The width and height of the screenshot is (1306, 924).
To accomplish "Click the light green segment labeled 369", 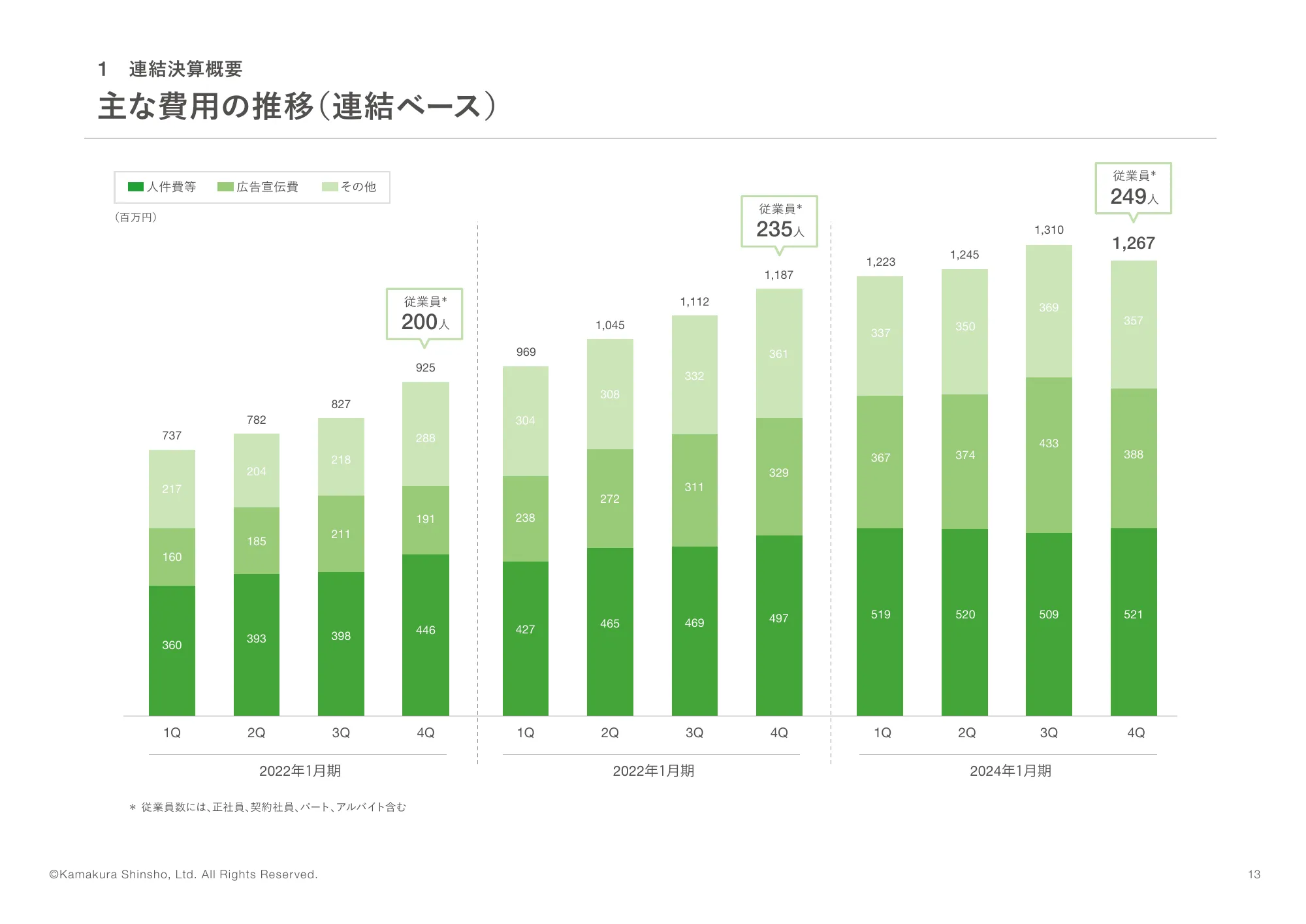I will coord(1049,311).
